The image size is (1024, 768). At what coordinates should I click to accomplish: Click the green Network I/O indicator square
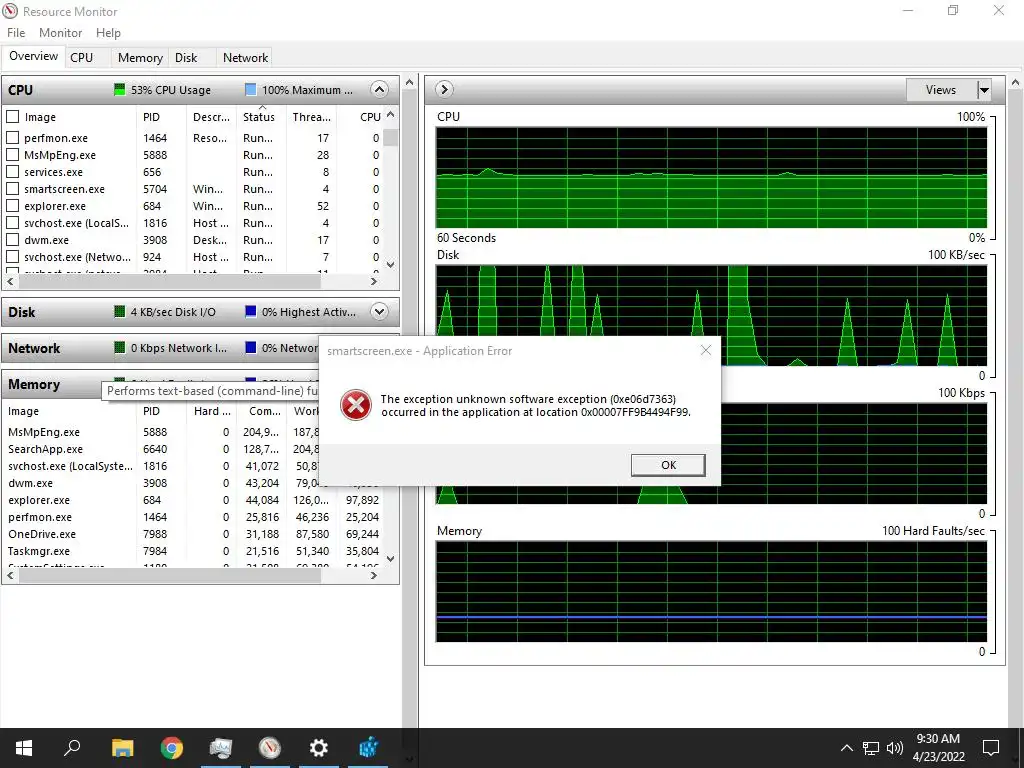120,347
